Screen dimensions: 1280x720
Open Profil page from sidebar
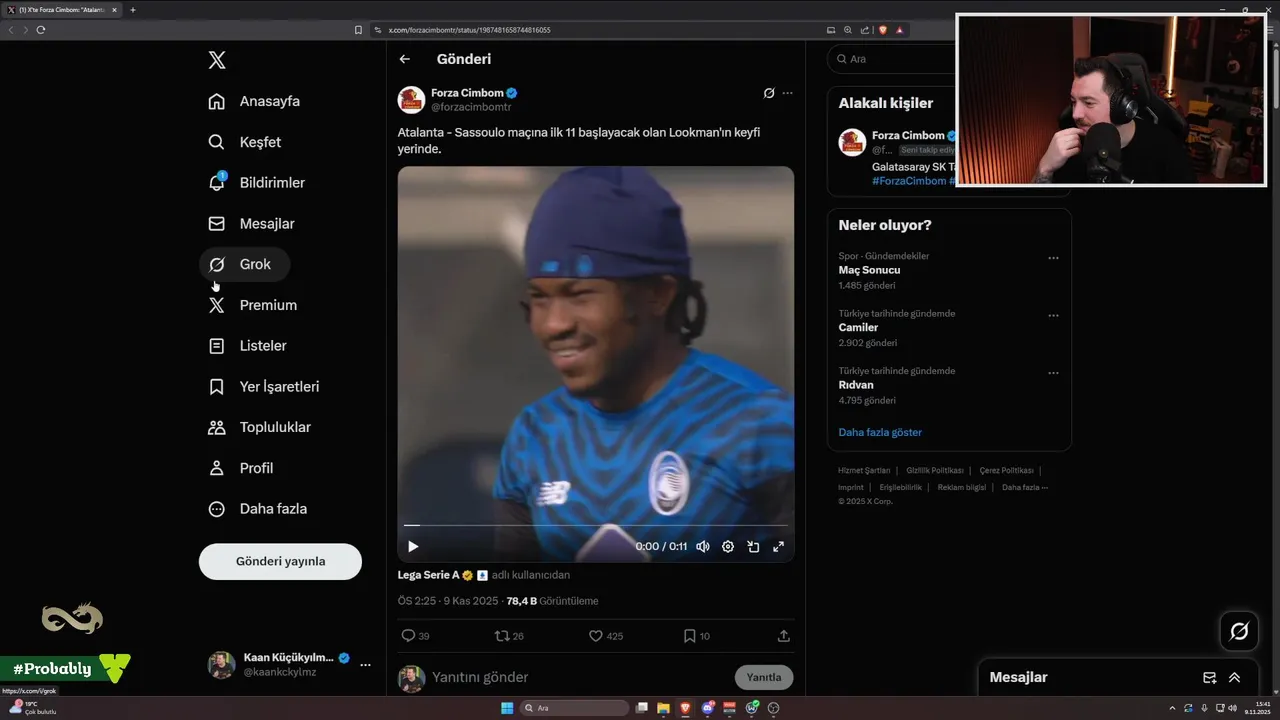pyautogui.click(x=241, y=468)
